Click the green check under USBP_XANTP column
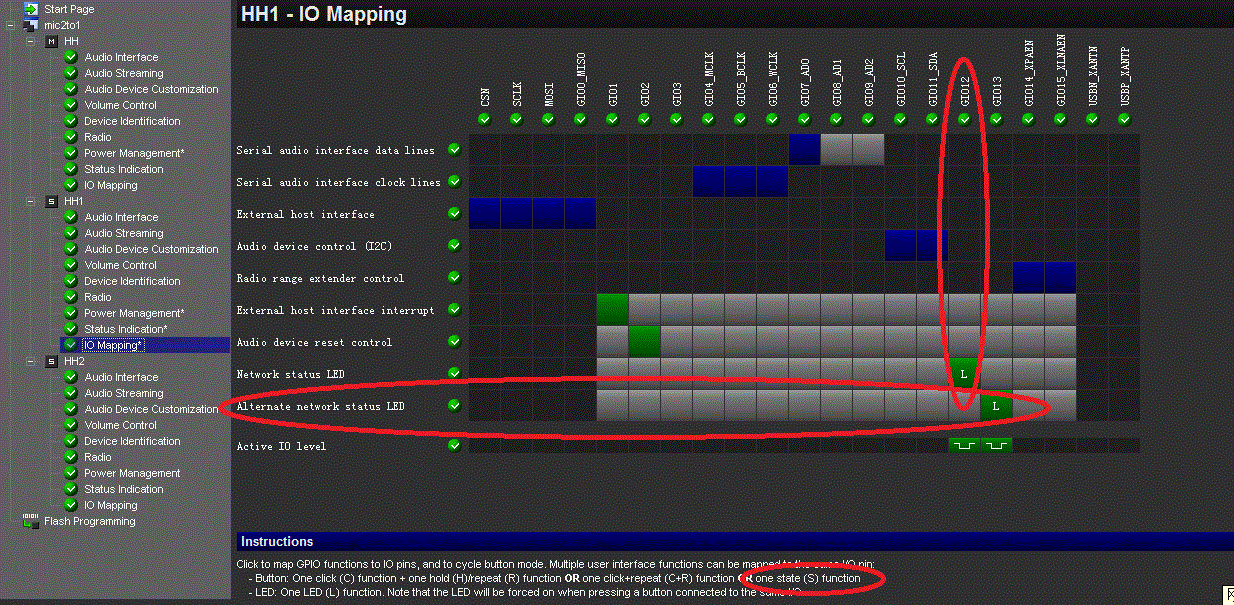This screenshot has height=605, width=1234. [x=1124, y=119]
